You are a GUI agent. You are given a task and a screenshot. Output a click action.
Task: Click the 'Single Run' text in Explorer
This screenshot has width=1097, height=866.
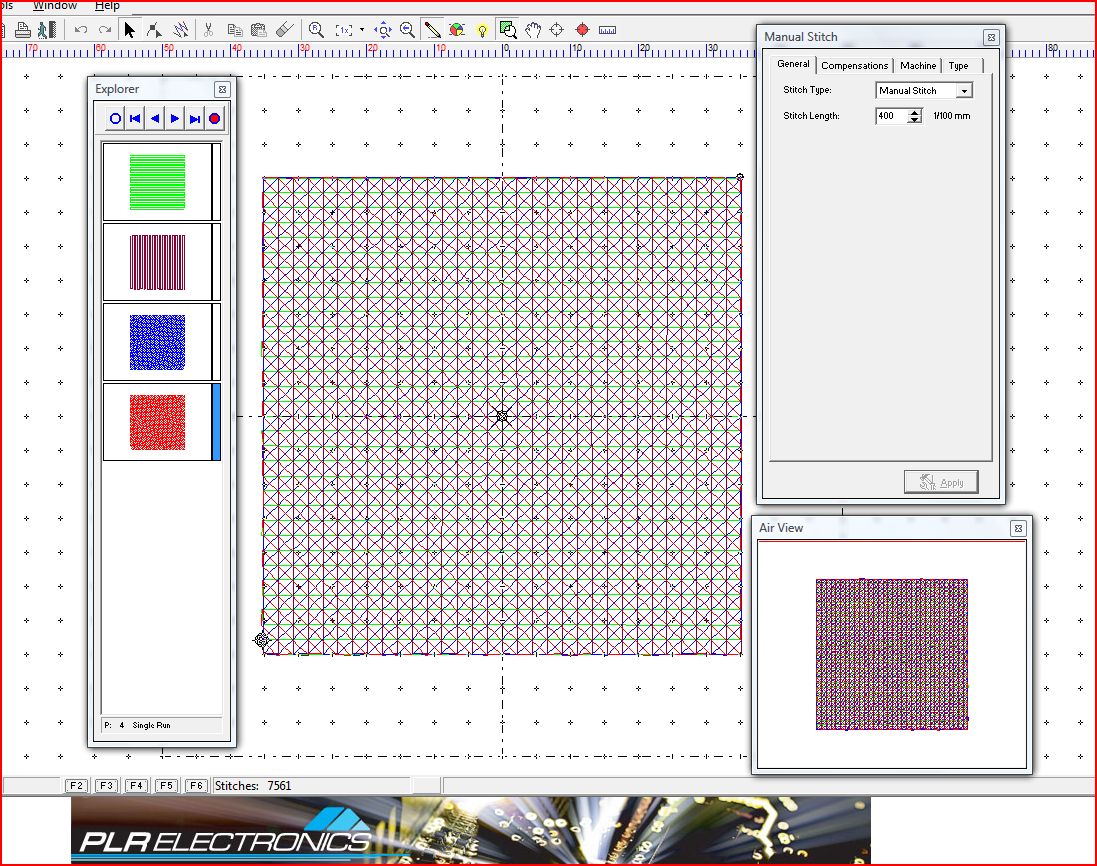(x=151, y=725)
